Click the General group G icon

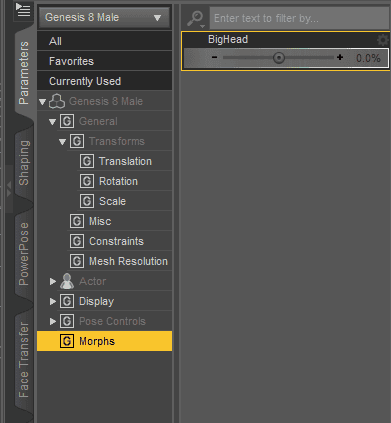[67, 121]
